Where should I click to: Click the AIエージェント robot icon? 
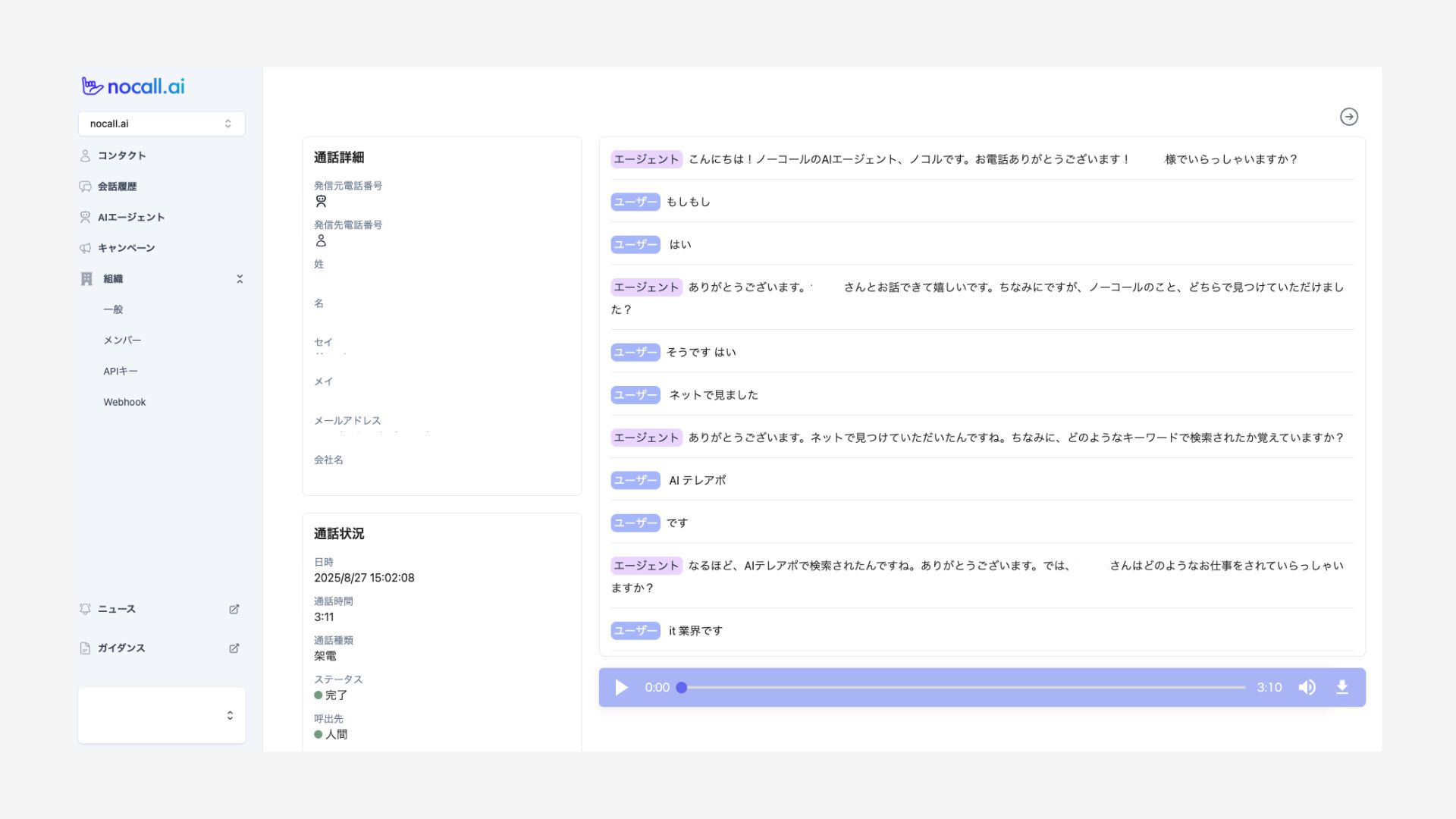click(85, 218)
